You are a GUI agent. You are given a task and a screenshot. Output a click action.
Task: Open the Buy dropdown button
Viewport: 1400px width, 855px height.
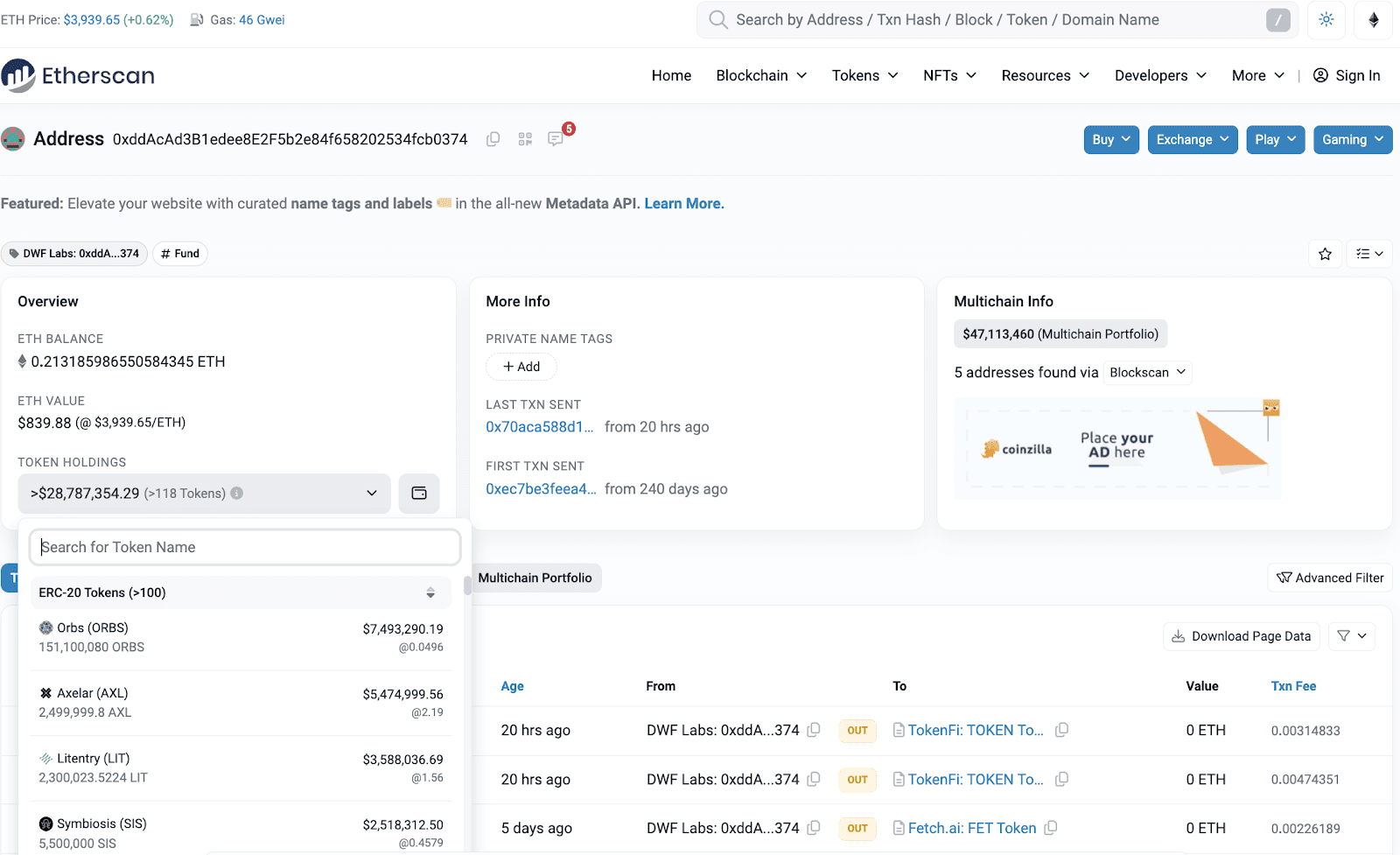click(x=1111, y=140)
